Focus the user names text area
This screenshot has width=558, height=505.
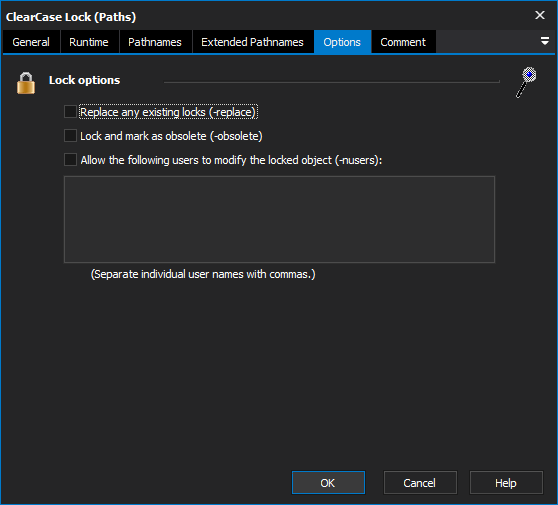279,219
